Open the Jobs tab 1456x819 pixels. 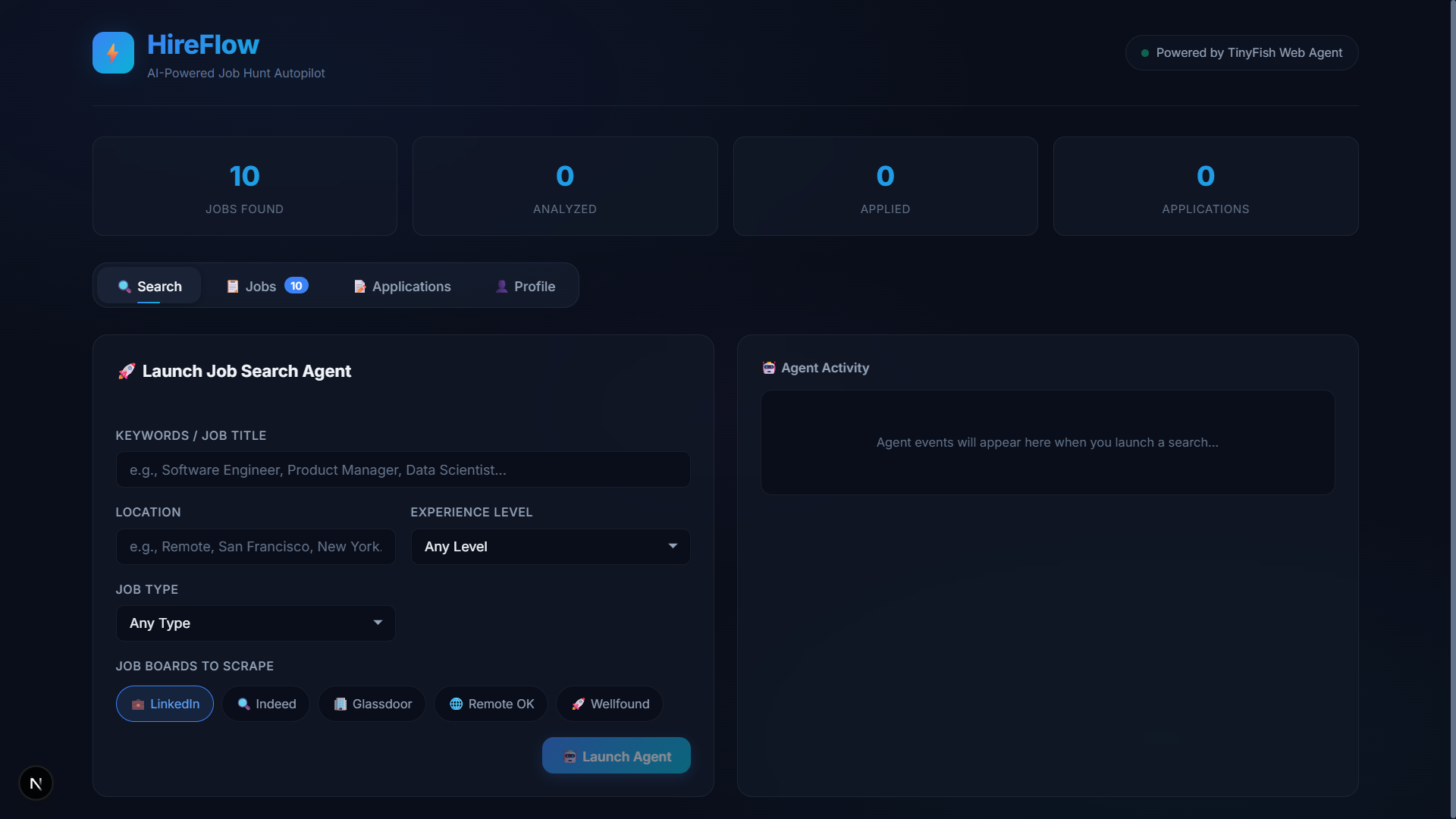click(x=259, y=287)
